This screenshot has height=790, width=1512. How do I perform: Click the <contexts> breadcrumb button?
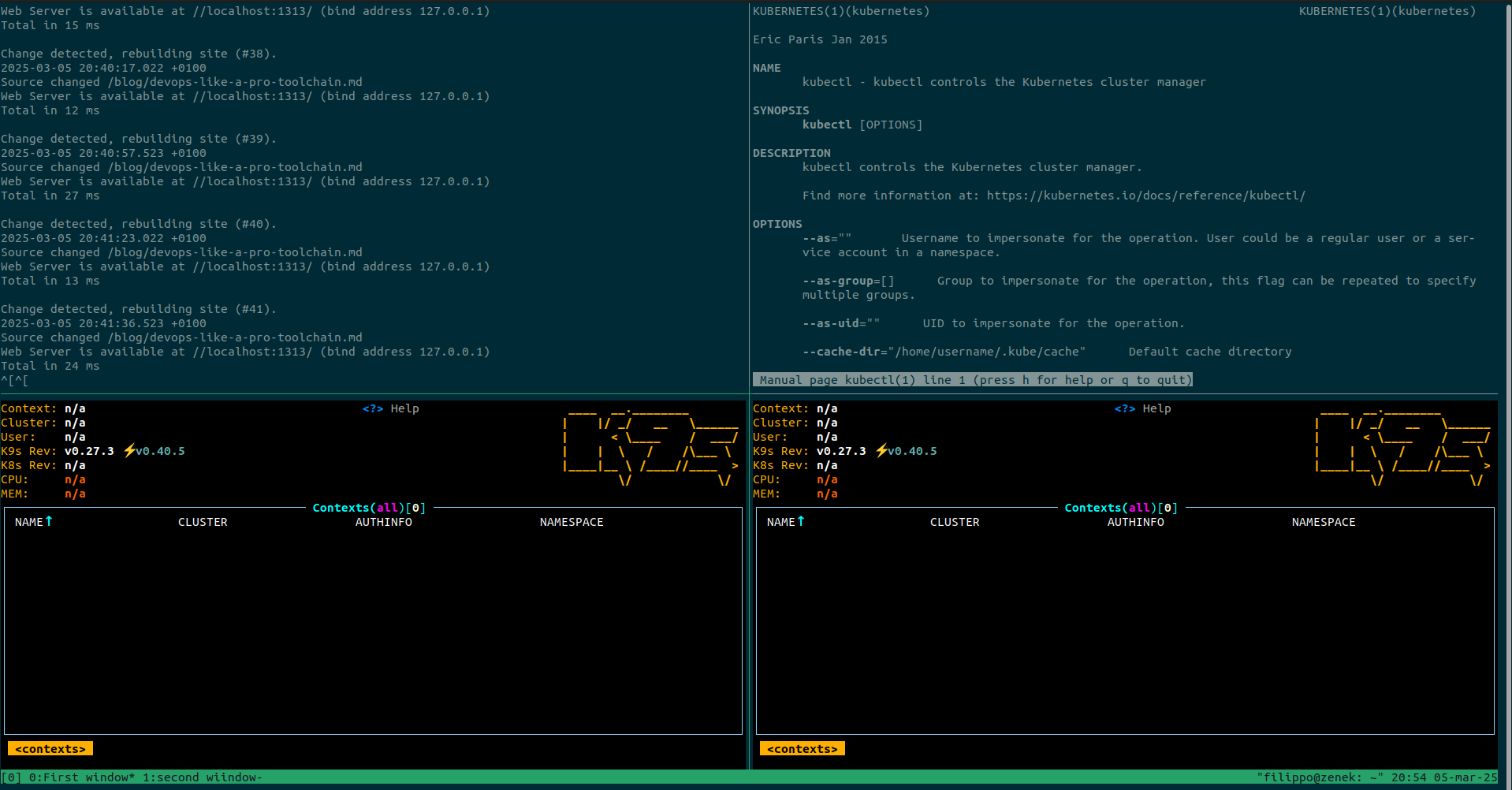[50, 748]
